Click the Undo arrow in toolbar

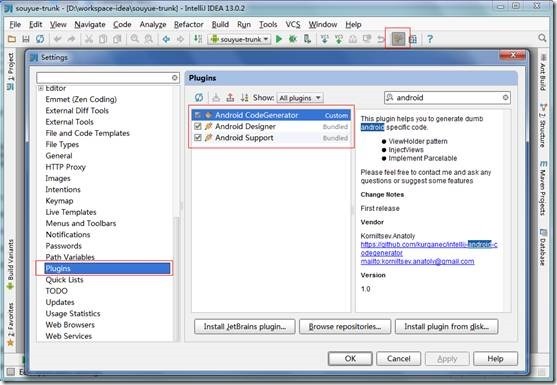point(58,39)
